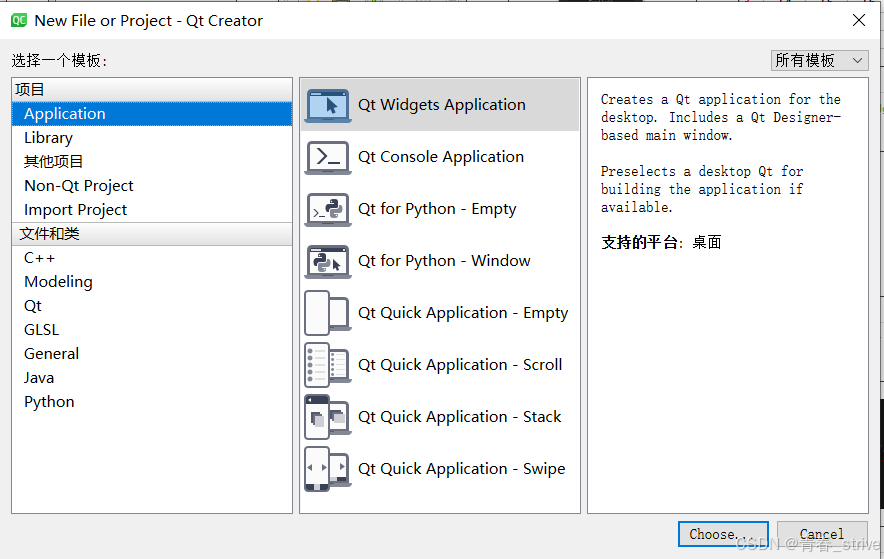
Task: Click the 文件和类 section header
Action: [x=152, y=234]
